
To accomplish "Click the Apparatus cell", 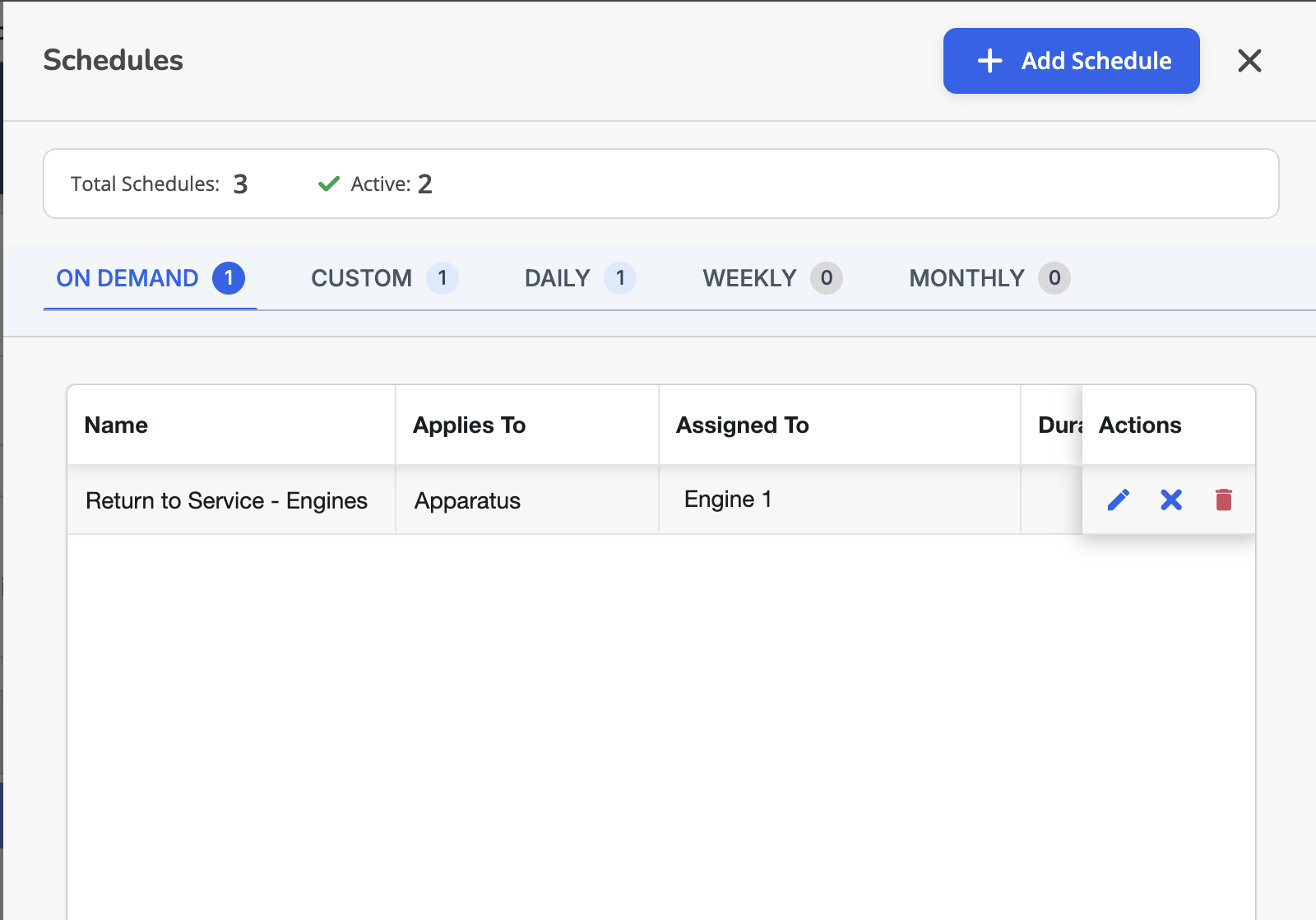I will point(527,500).
